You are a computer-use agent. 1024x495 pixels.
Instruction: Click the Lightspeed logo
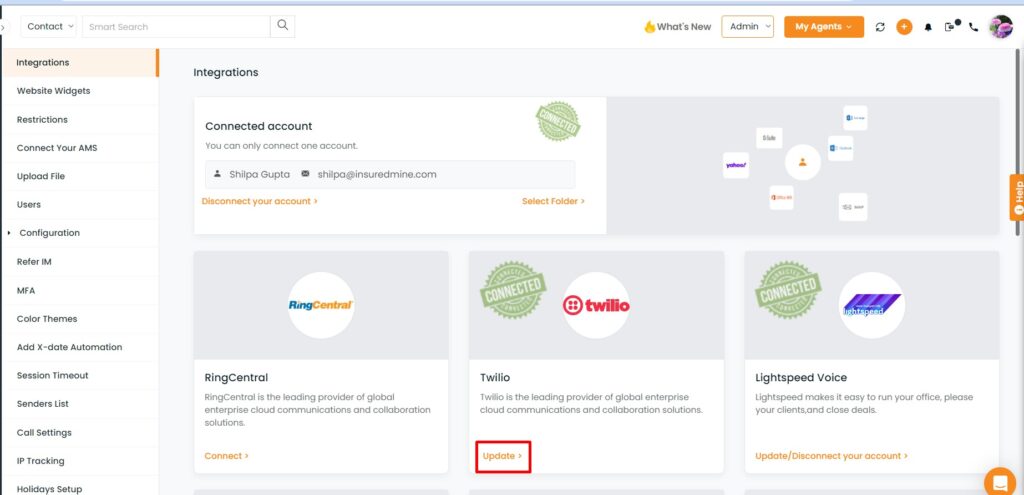(872, 305)
